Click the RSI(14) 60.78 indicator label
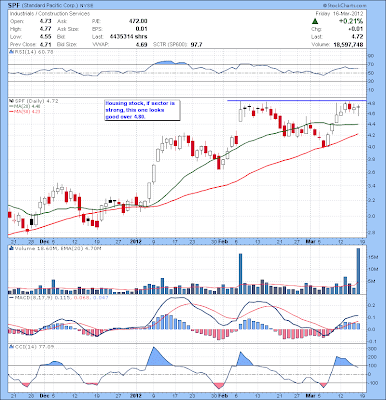 [33, 52]
